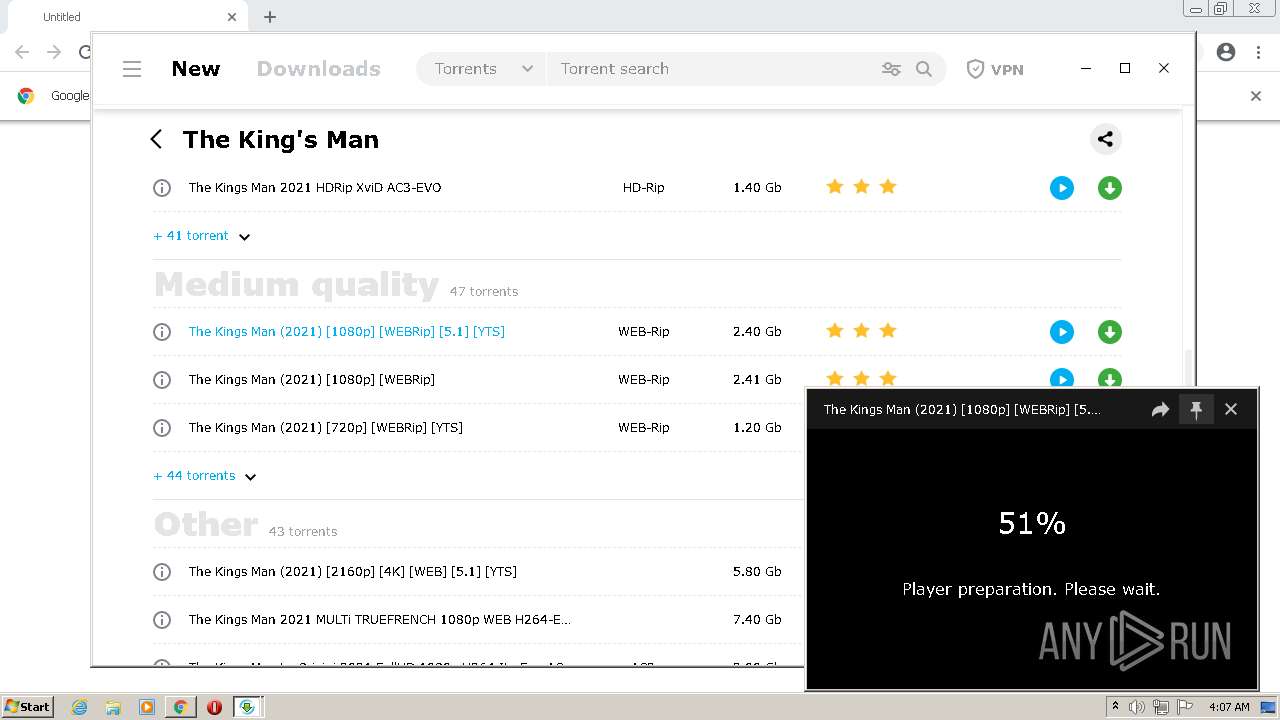Click star rating of 1080p 5.1 YTS torrent
The width and height of the screenshot is (1280, 720).
(861, 331)
